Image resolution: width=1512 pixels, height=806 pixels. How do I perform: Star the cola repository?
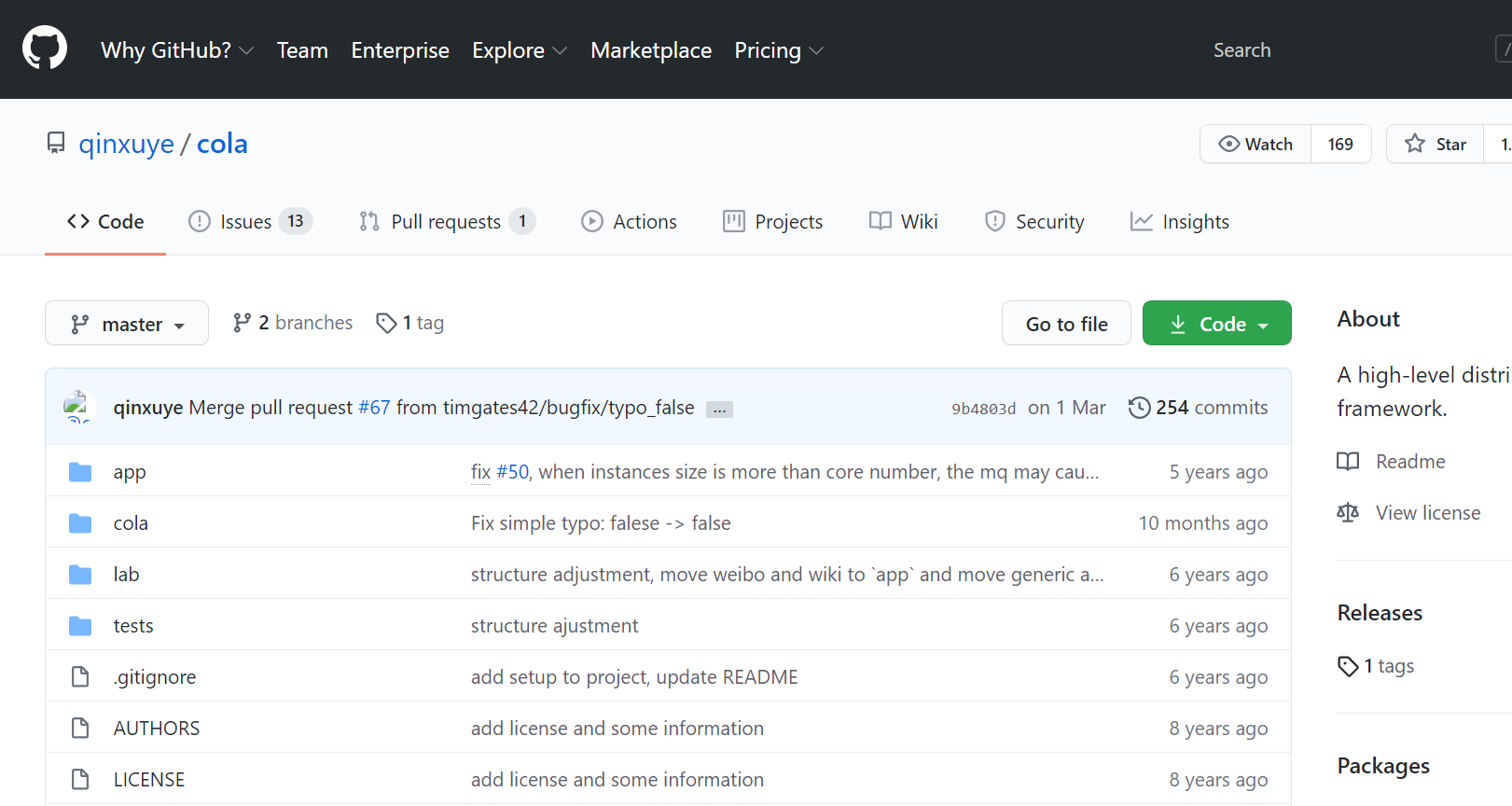1436,144
